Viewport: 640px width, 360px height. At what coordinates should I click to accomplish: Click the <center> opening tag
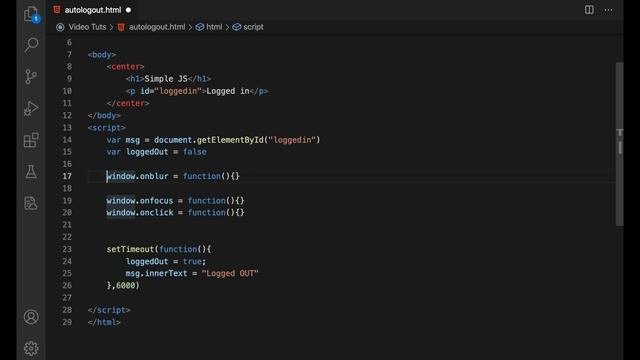click(125, 67)
